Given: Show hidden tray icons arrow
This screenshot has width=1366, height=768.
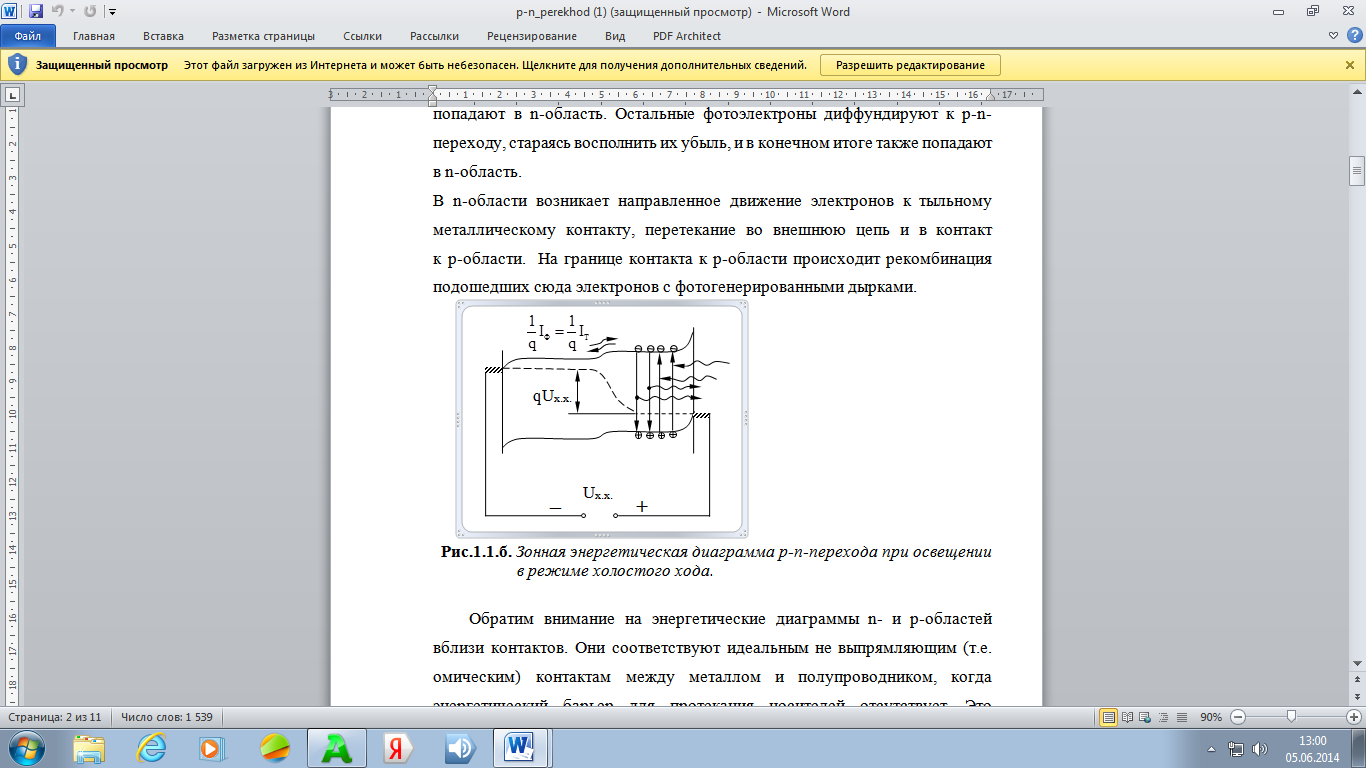Looking at the screenshot, I should click(x=1213, y=748).
